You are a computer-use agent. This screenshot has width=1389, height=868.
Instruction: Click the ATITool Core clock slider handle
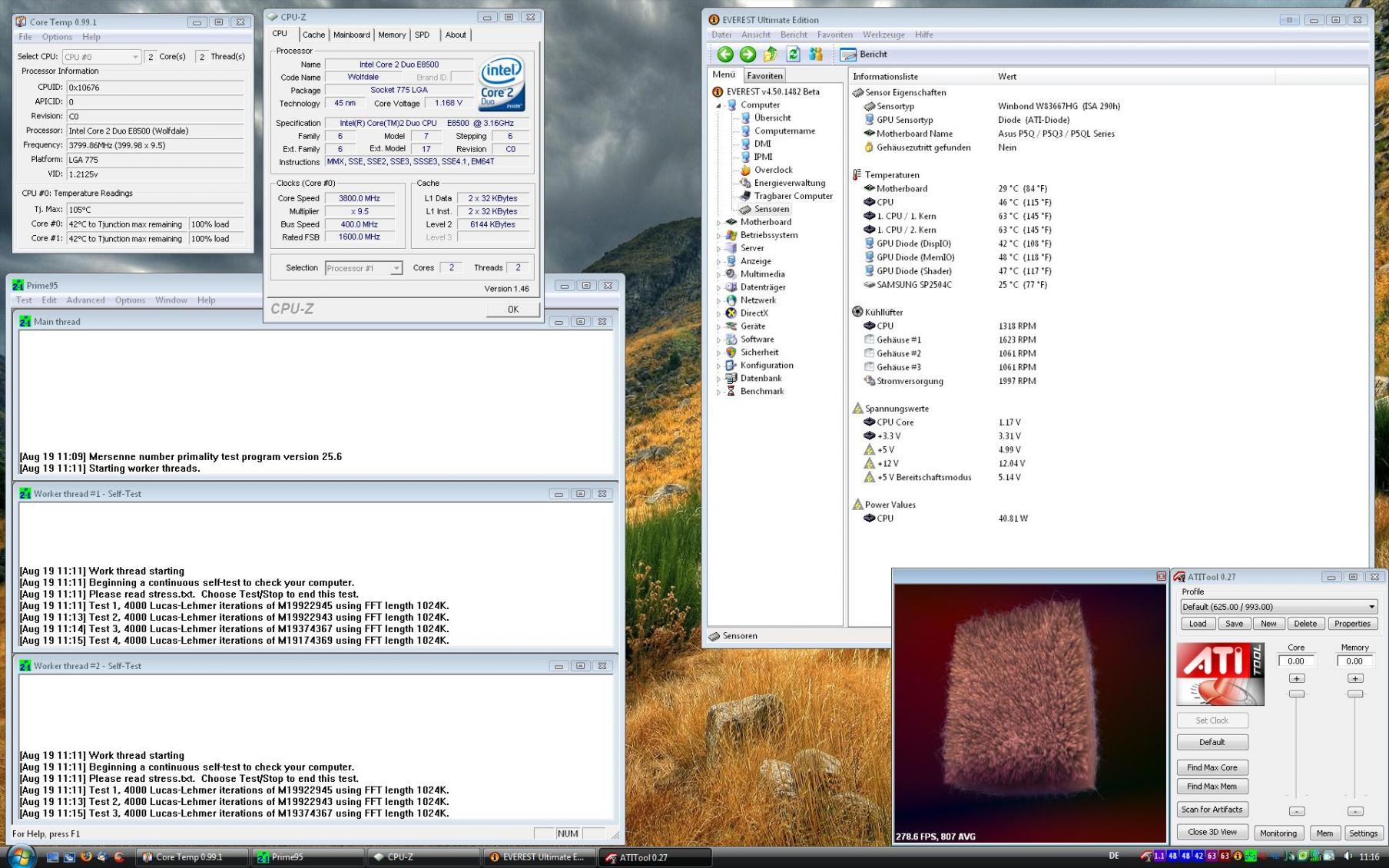[x=1297, y=694]
